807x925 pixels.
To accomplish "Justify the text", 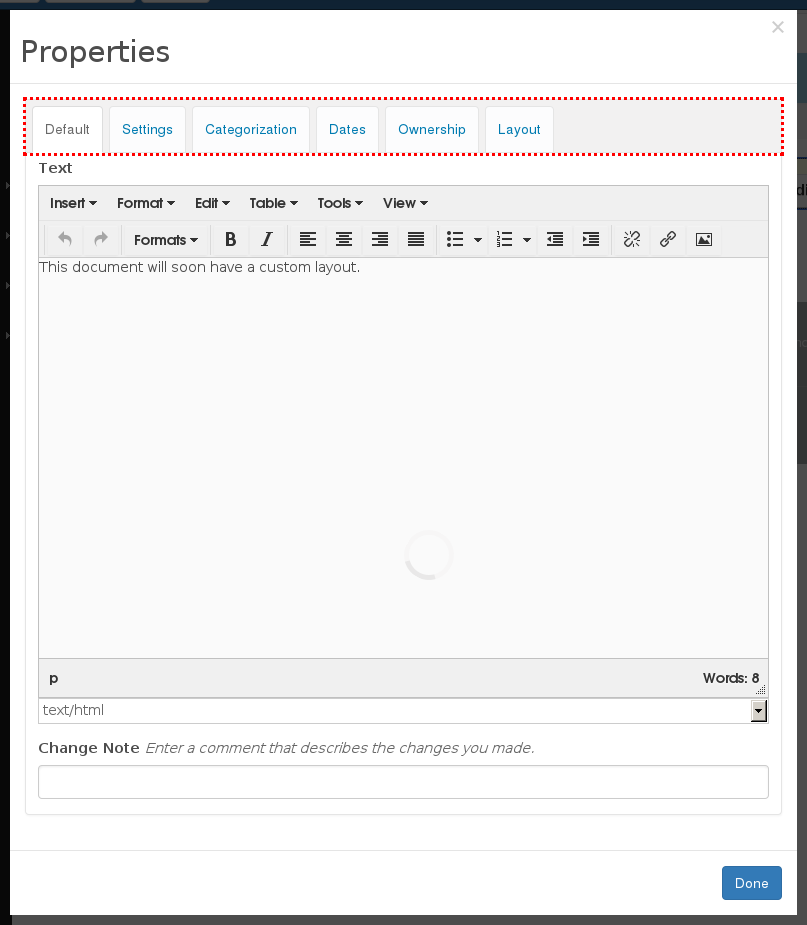I will click(x=416, y=239).
